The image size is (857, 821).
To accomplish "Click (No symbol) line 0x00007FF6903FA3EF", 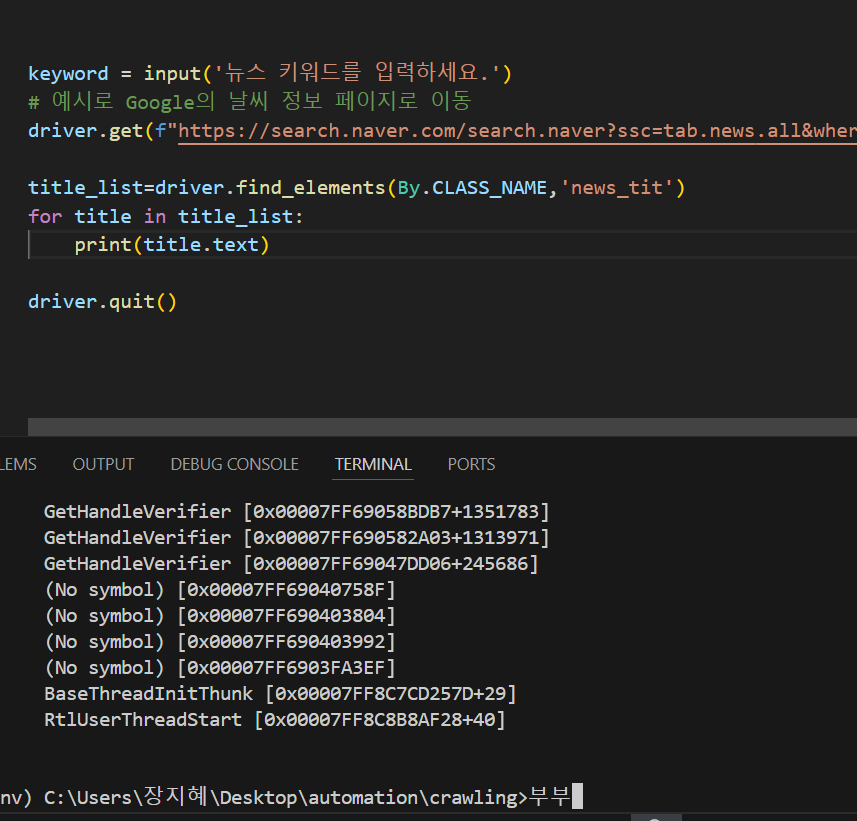I will [220, 668].
